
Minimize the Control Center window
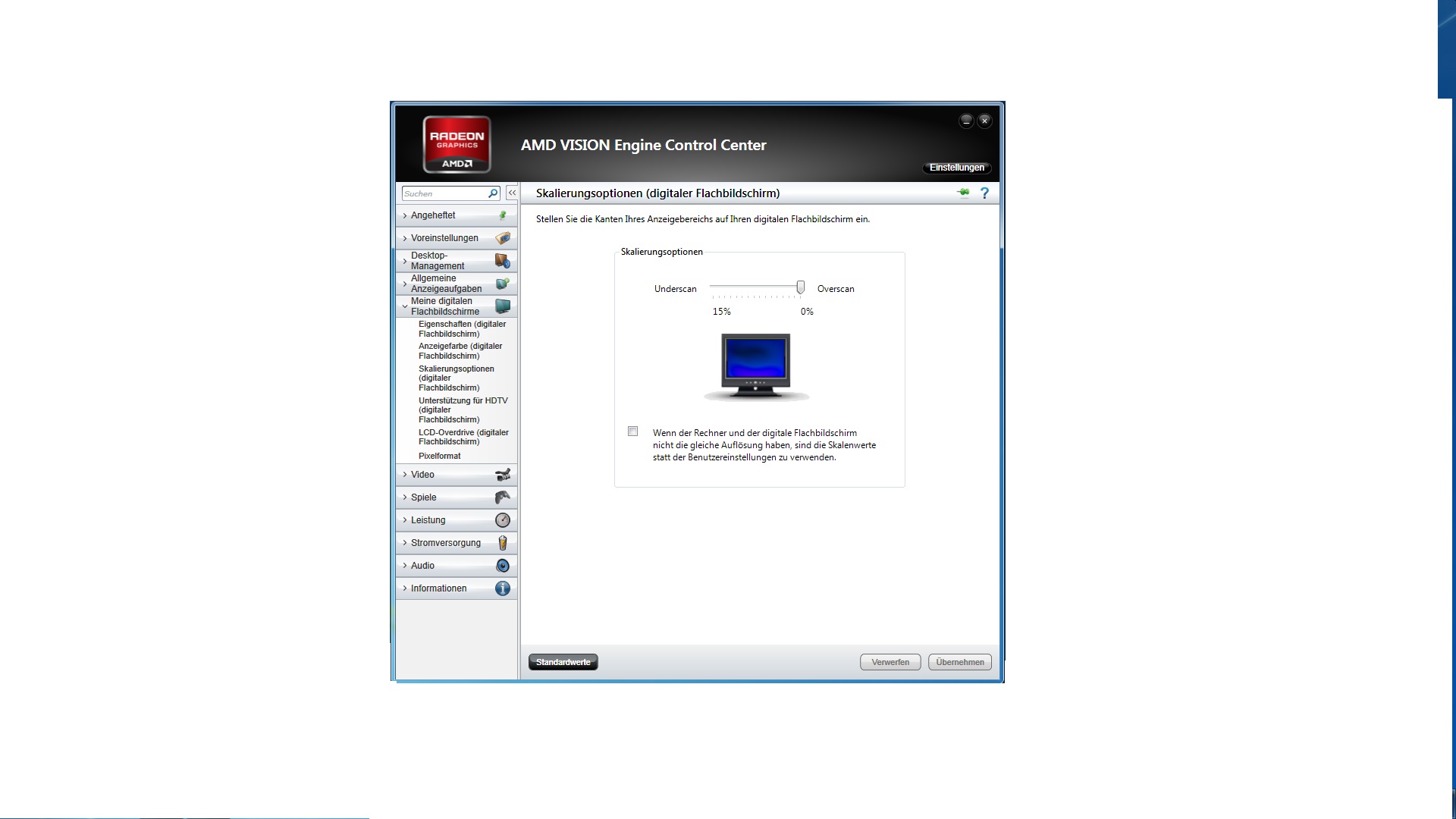[966, 121]
